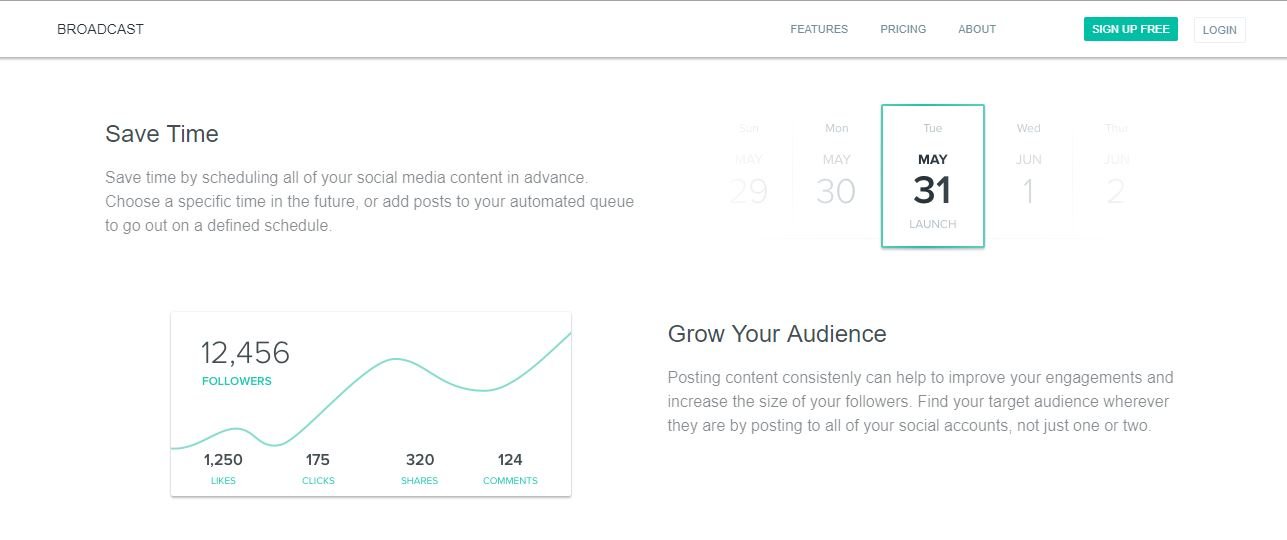
Task: Click the Grow Your Audience heading
Action: pyautogui.click(x=777, y=334)
